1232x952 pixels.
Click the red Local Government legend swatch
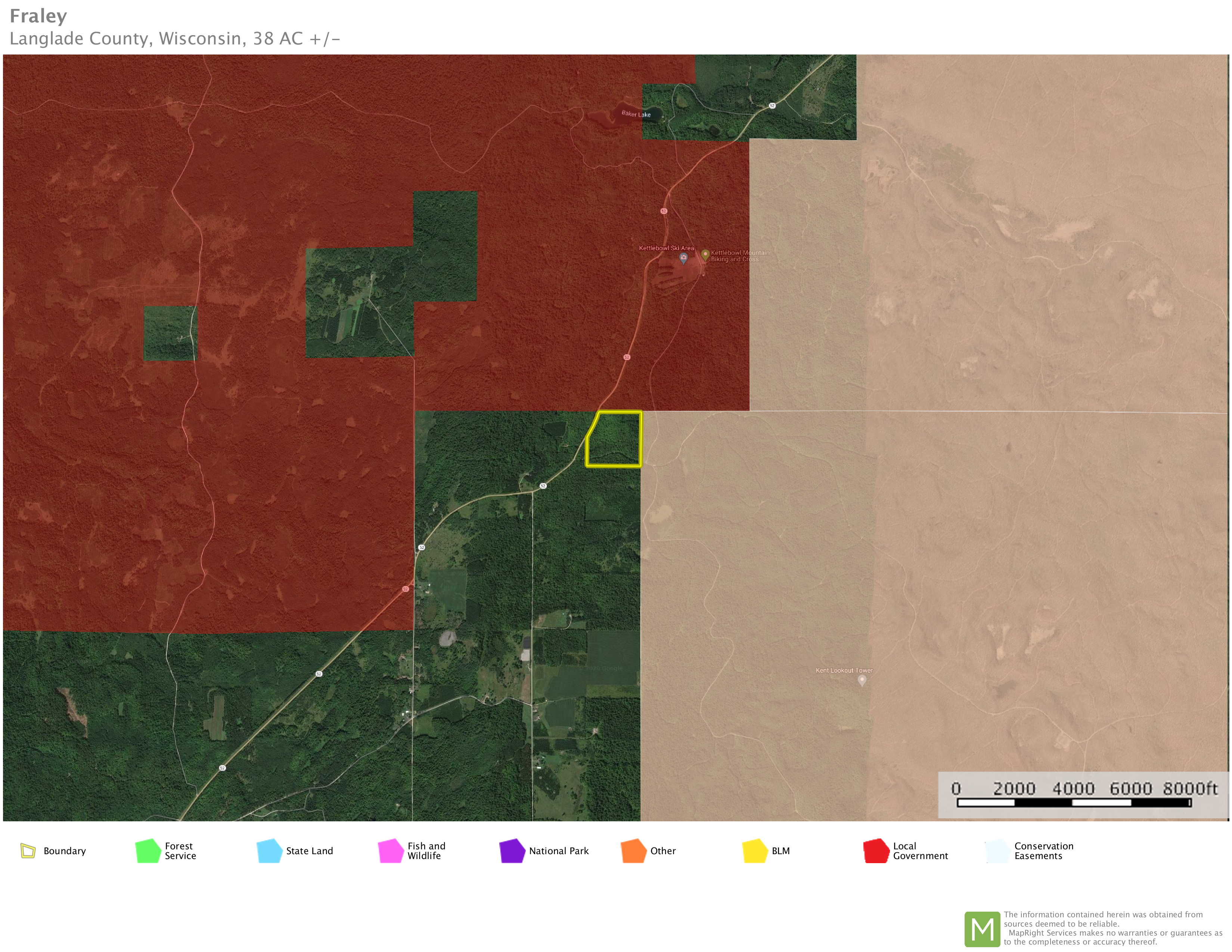tap(876, 851)
